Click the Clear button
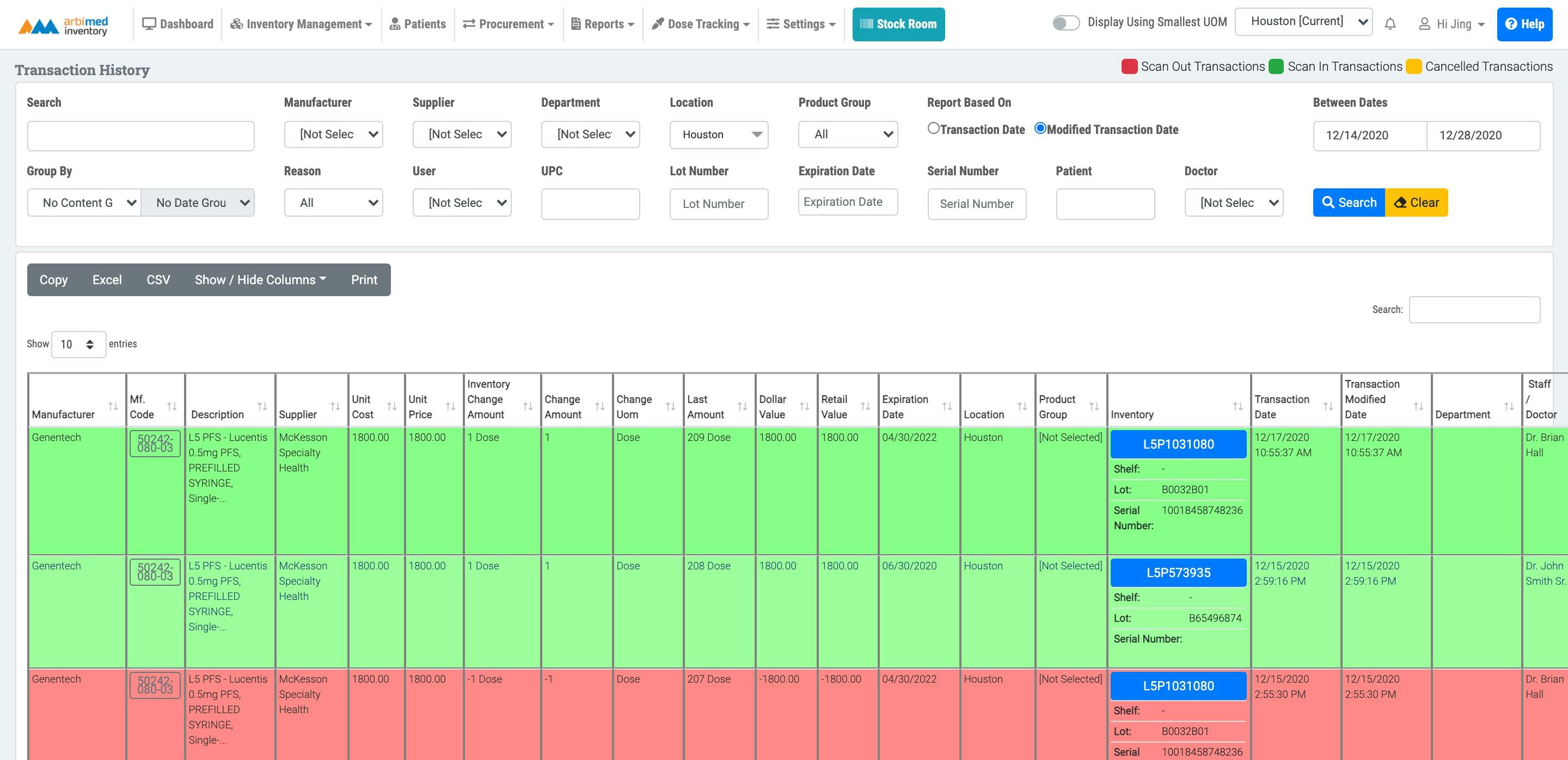This screenshot has width=1568, height=760. (1417, 202)
